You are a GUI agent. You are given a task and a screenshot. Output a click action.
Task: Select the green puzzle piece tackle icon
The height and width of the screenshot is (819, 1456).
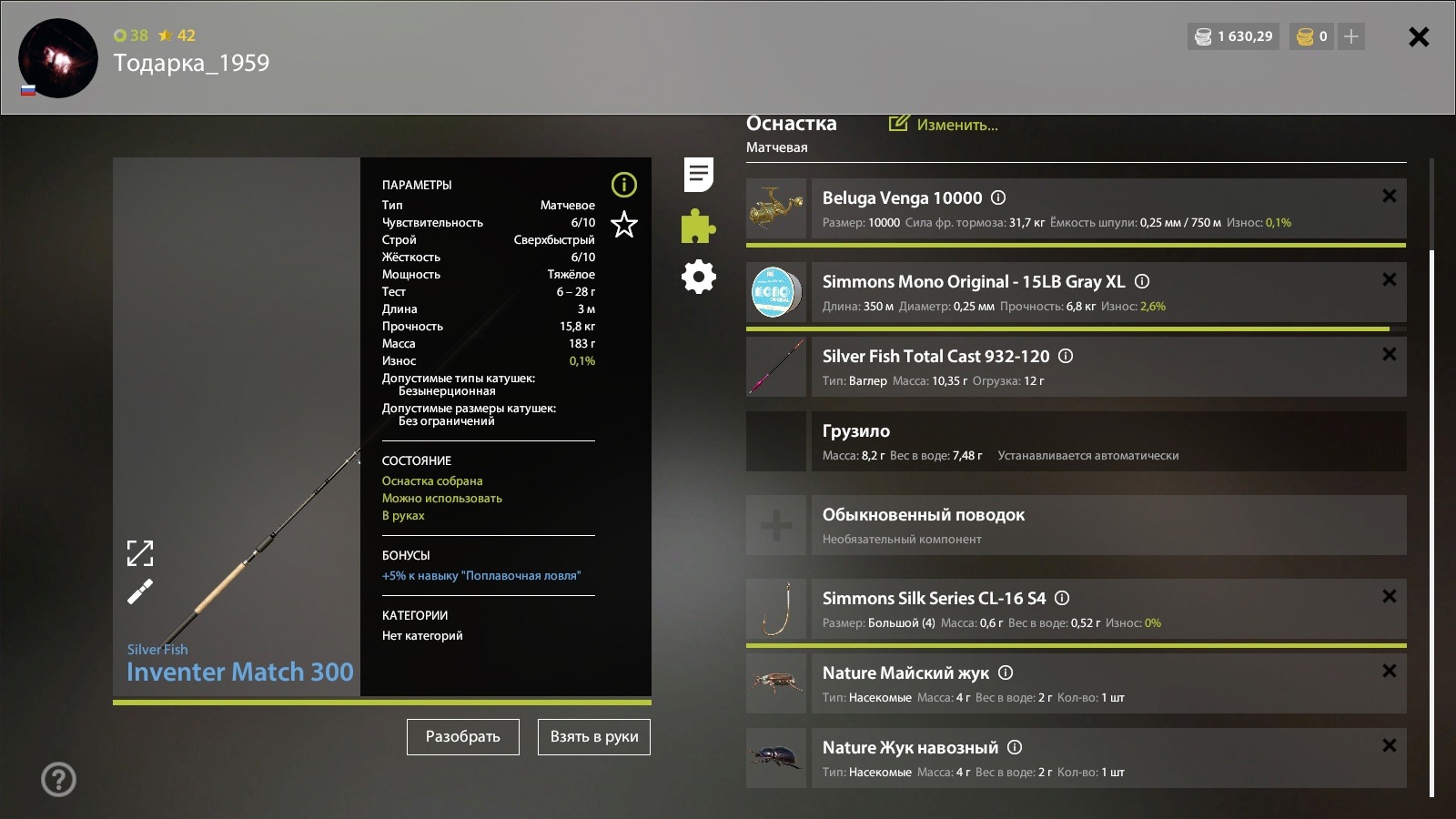coord(698,226)
